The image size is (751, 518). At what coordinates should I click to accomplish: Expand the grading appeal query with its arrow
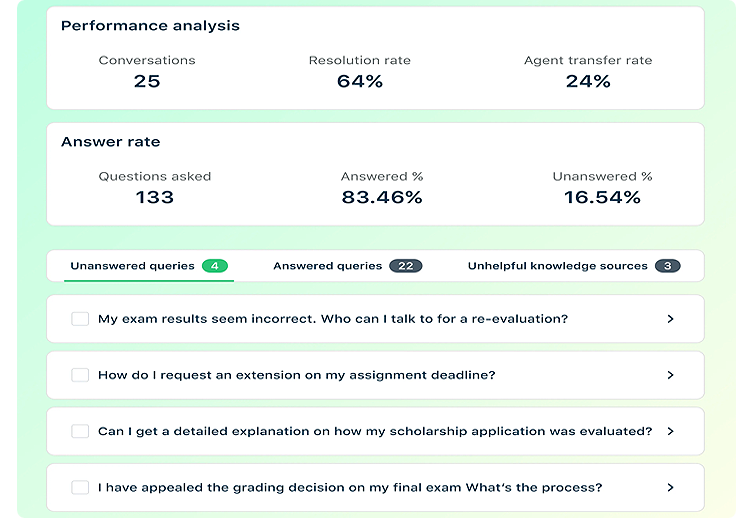pyautogui.click(x=670, y=487)
